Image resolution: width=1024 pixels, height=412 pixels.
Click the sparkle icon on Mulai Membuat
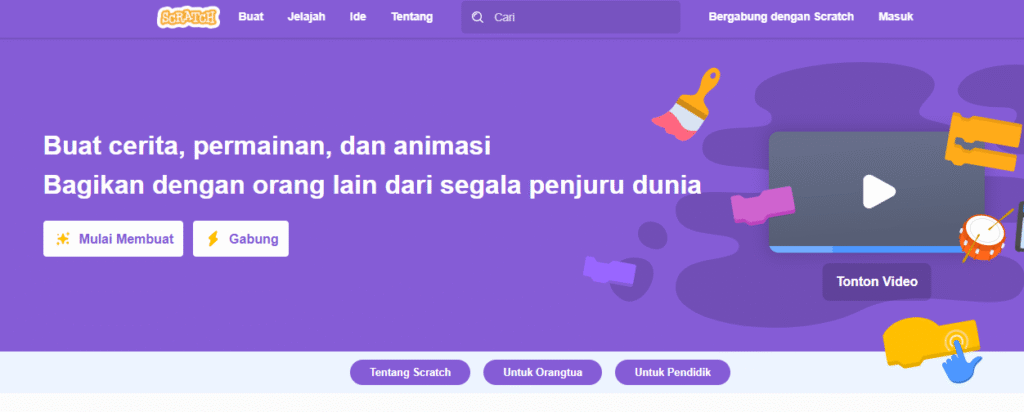[x=63, y=239]
